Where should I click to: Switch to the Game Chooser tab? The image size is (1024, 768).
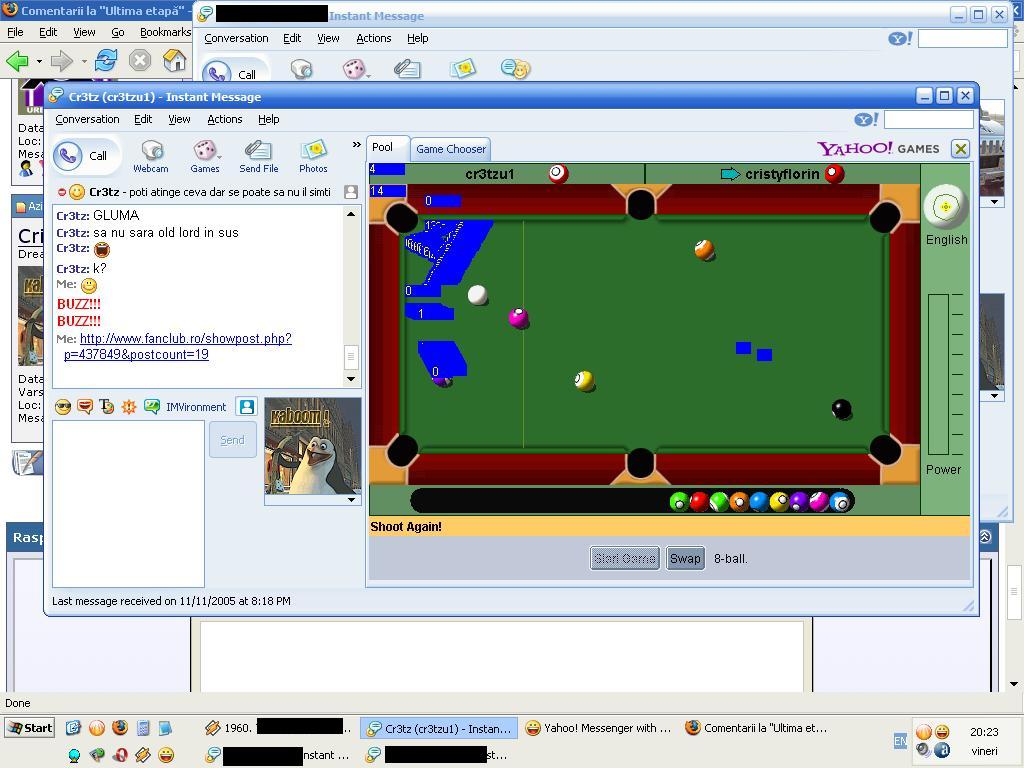pyautogui.click(x=451, y=149)
